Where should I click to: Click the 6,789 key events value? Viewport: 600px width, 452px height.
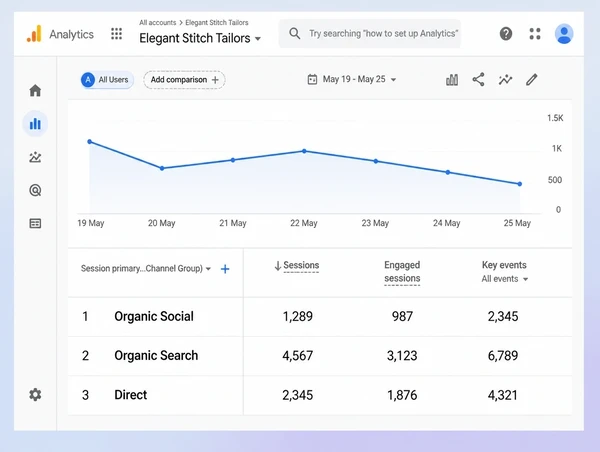[x=503, y=356]
